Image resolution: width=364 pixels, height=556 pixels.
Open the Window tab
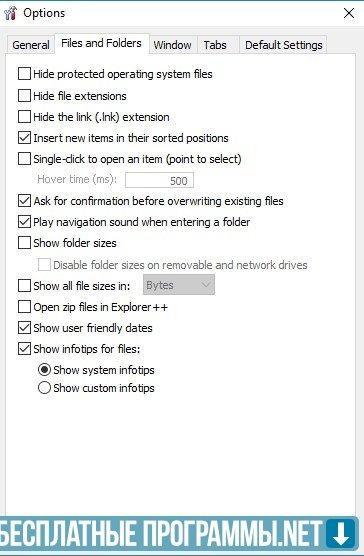(173, 45)
